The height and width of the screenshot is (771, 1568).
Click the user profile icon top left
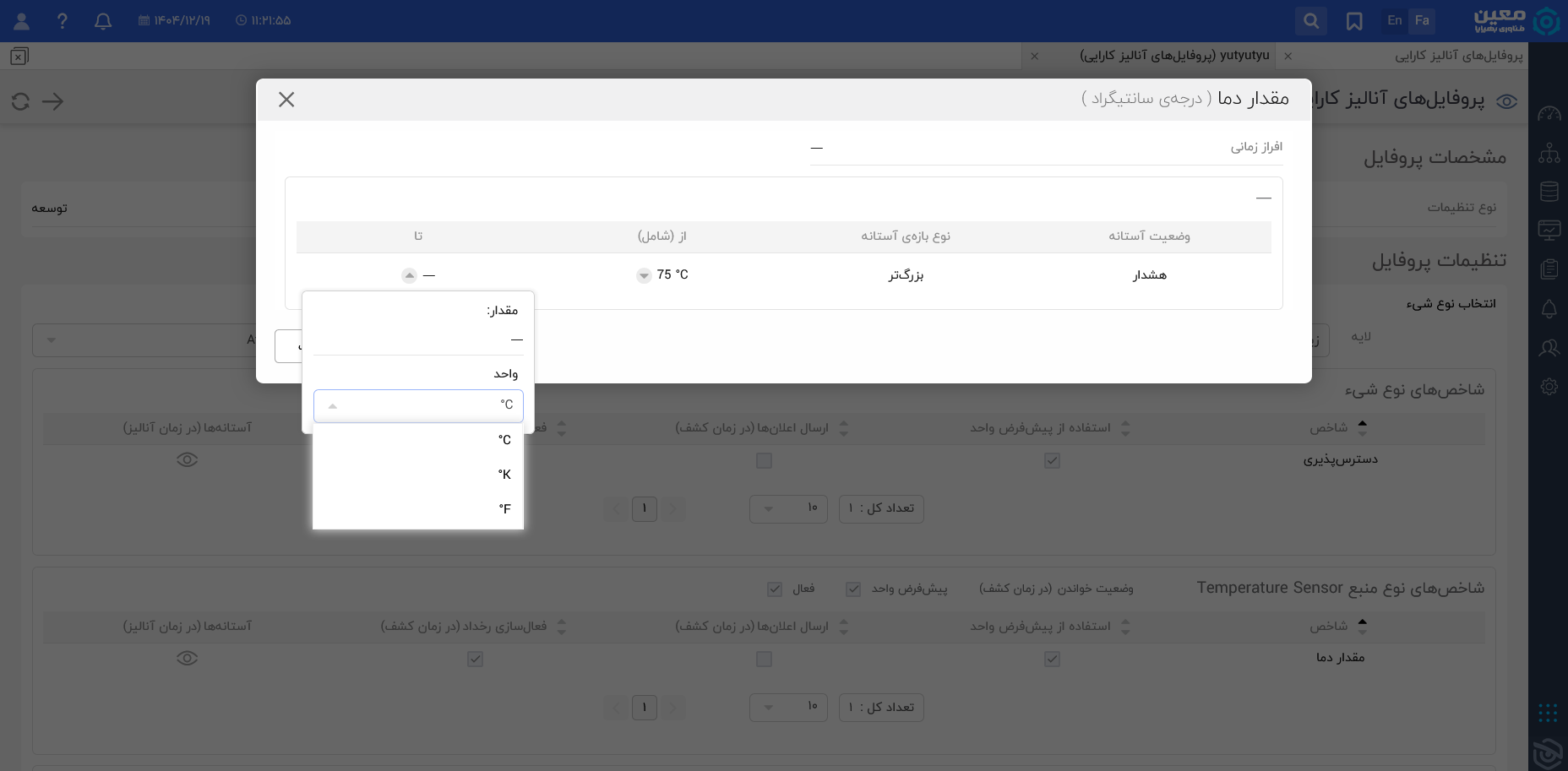21,21
